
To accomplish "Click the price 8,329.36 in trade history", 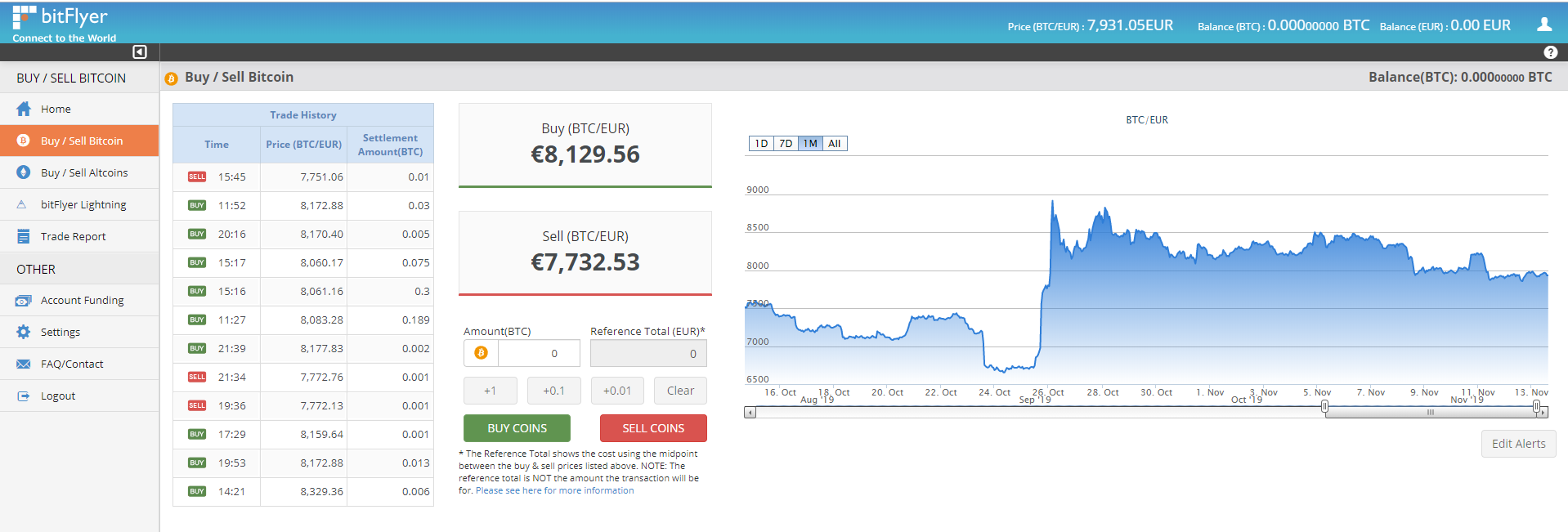I will [321, 491].
